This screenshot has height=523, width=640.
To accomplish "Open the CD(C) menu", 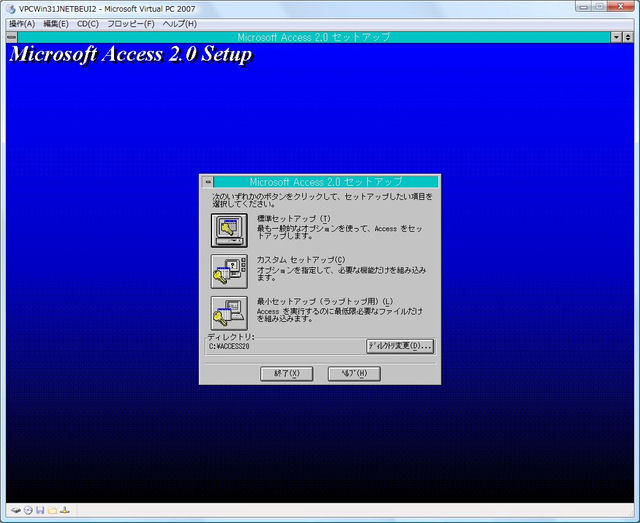I will [88, 24].
